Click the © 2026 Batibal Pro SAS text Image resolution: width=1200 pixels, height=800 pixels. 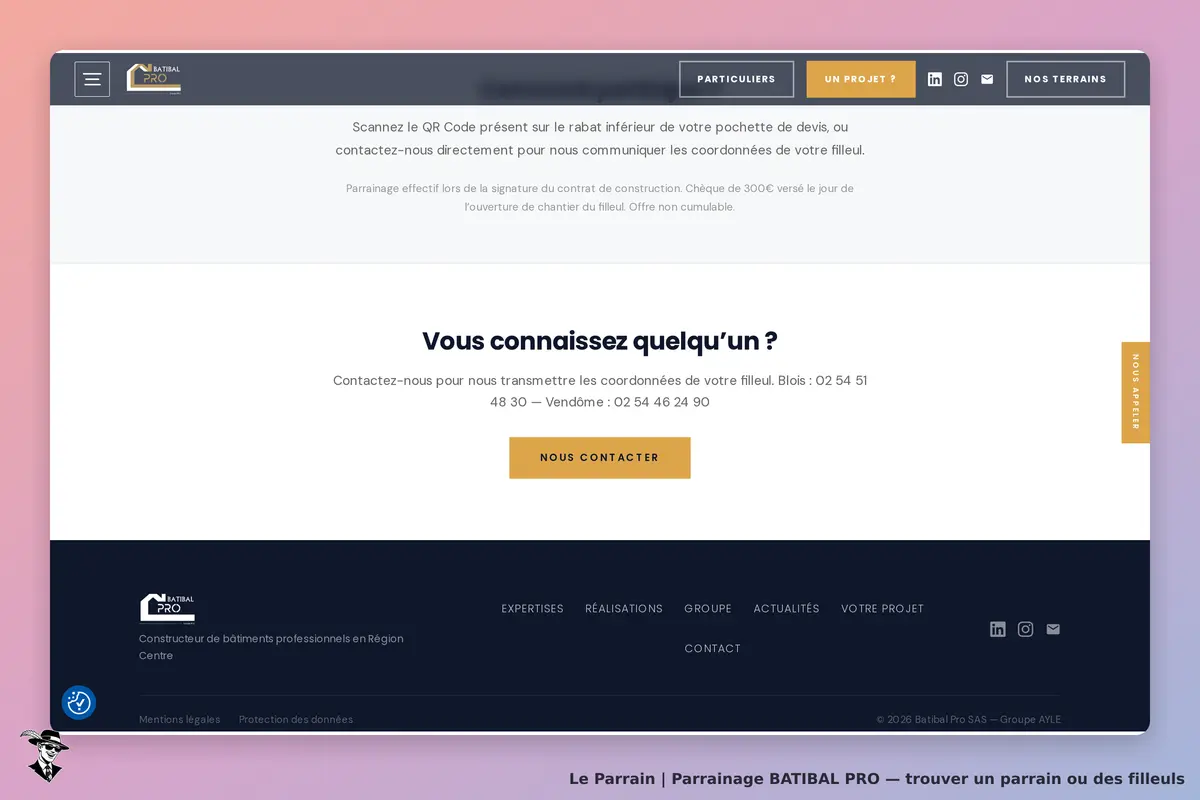(x=969, y=719)
